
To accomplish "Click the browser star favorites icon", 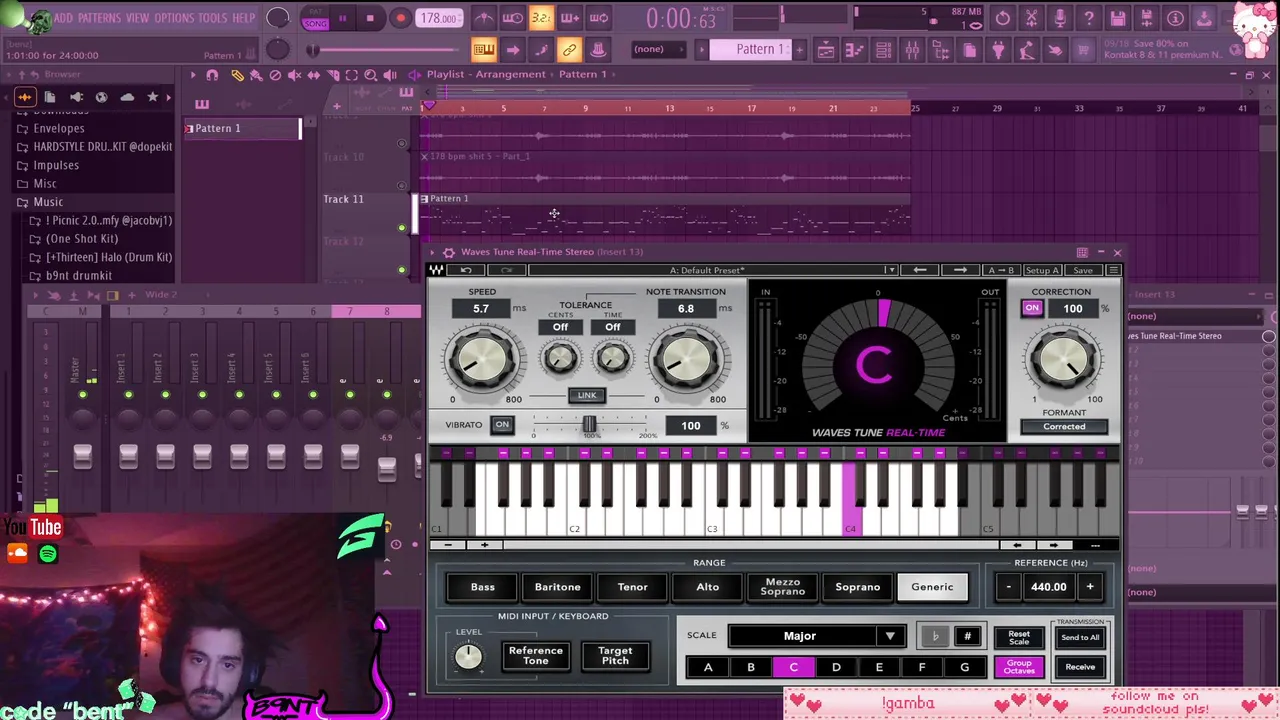I will pyautogui.click(x=153, y=97).
